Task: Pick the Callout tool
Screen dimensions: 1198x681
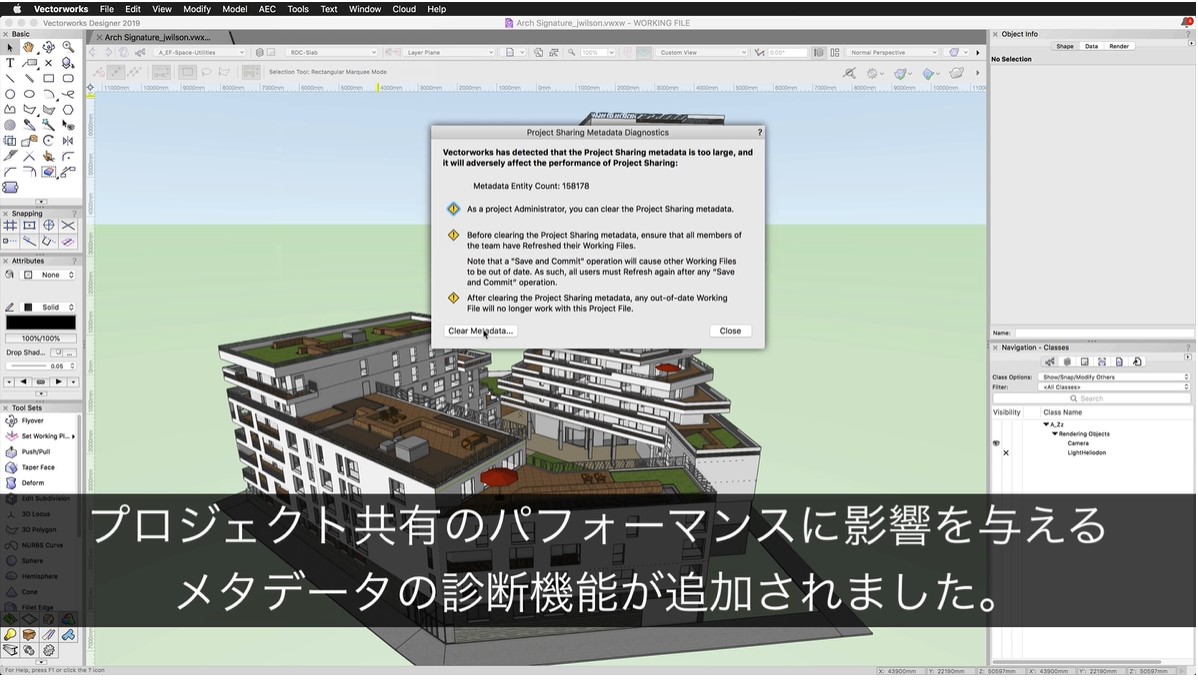Action: point(29,63)
